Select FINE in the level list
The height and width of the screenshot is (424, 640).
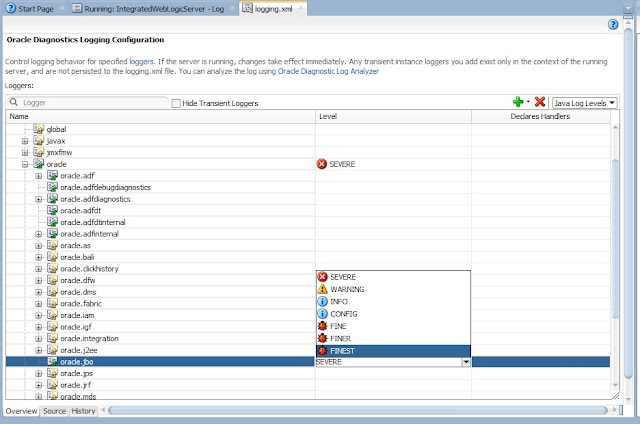(x=393, y=326)
